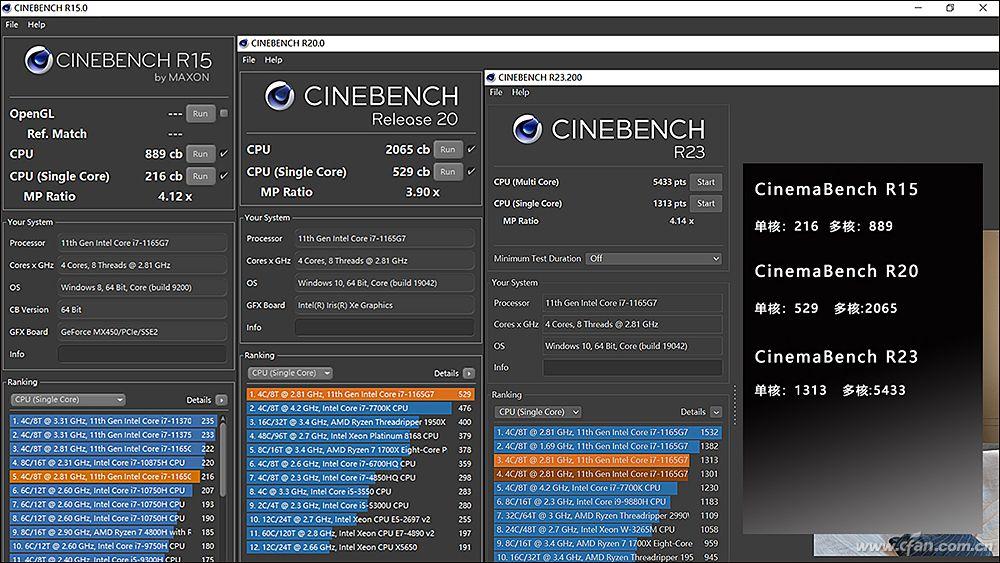1000x563 pixels.
Task: Start CPU (Multi Core) test in R23
Action: click(x=705, y=182)
